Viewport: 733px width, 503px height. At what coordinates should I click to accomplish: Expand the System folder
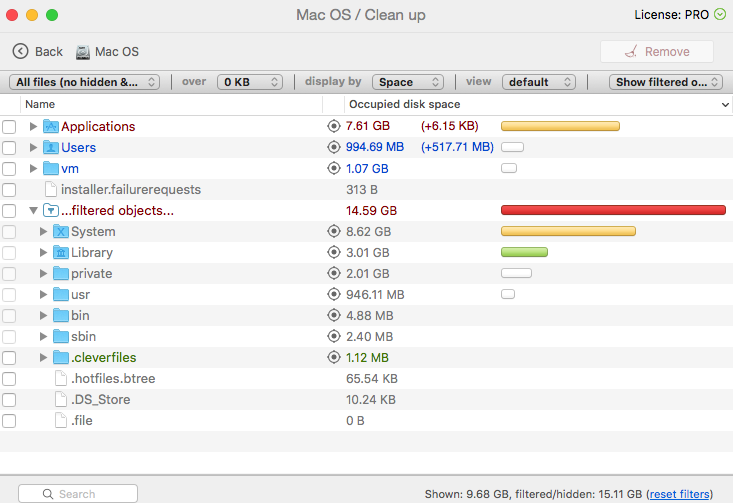(43, 231)
